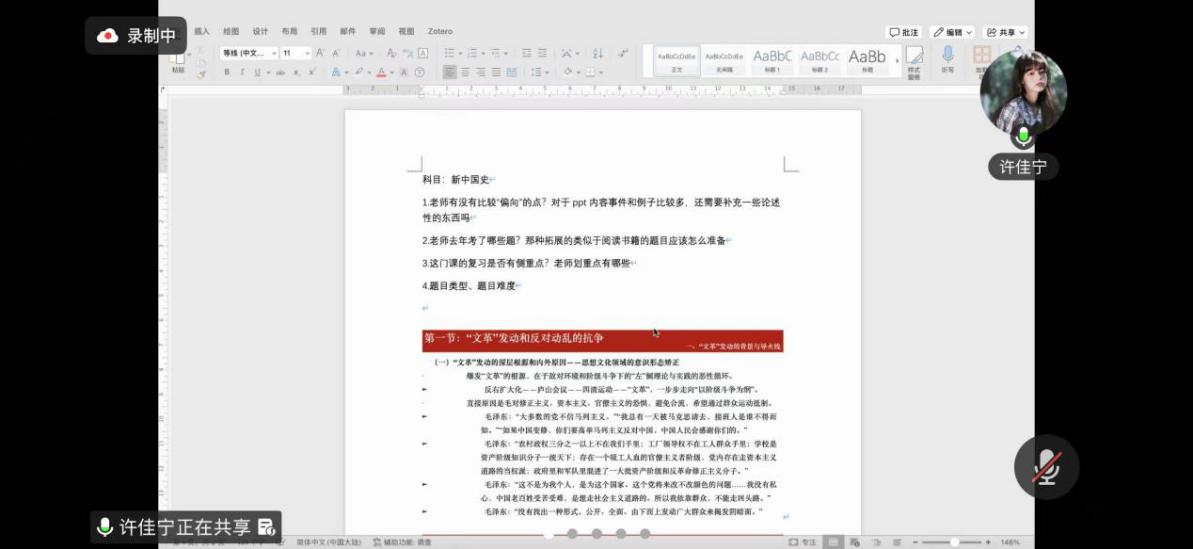Click the zoom slider in status bar
This screenshot has width=1193, height=549.
pyautogui.click(x=953, y=542)
